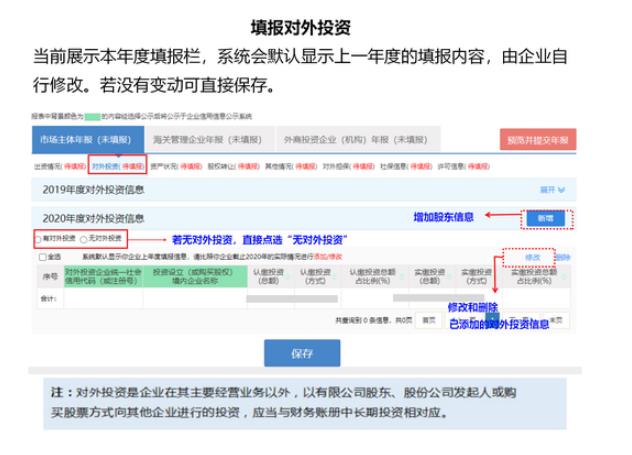Go to 首页 in table pagination
Viewport: 632px width, 455px height.
[x=429, y=320]
